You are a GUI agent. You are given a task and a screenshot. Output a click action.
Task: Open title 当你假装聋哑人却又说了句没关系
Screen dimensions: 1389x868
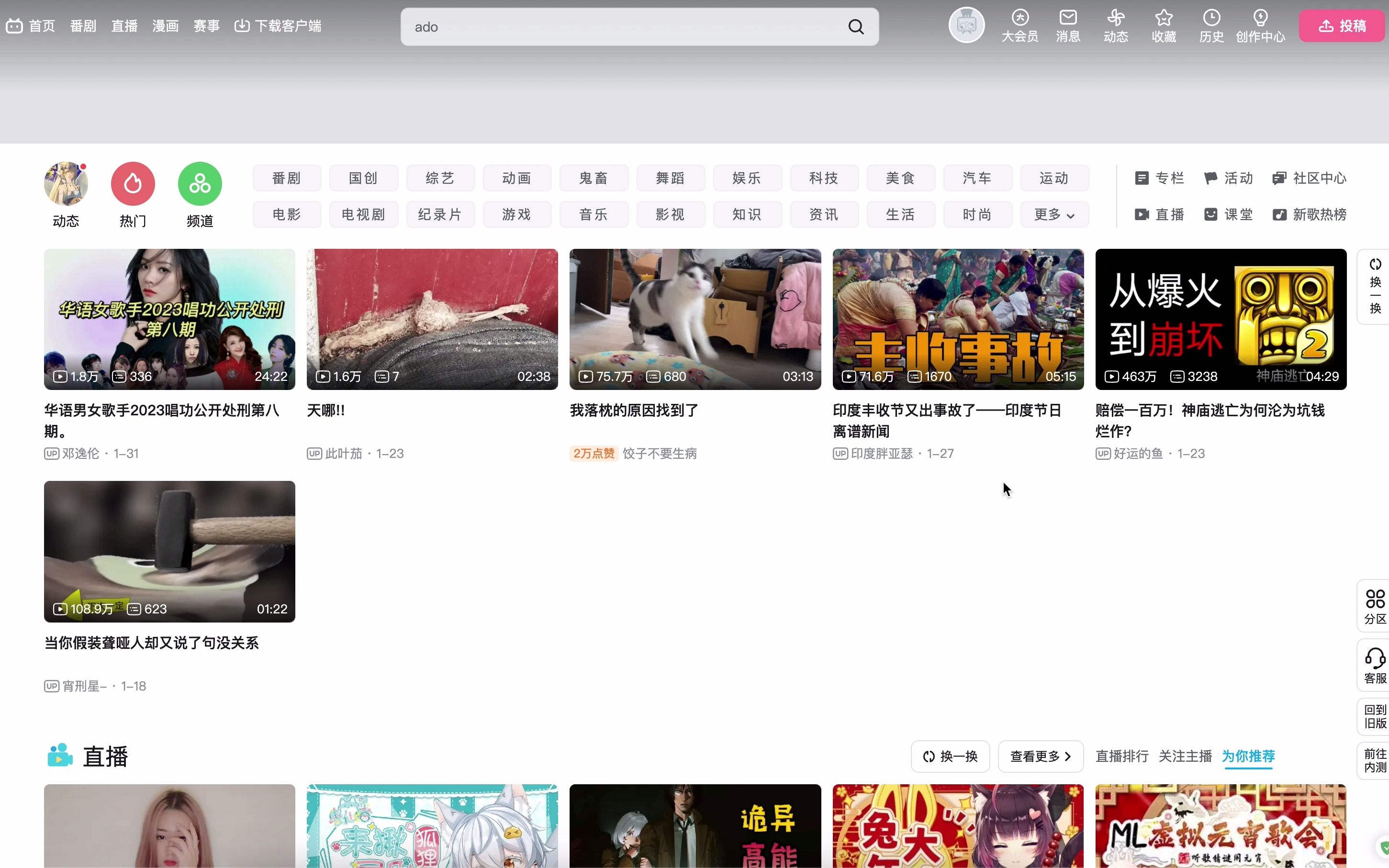coord(152,643)
